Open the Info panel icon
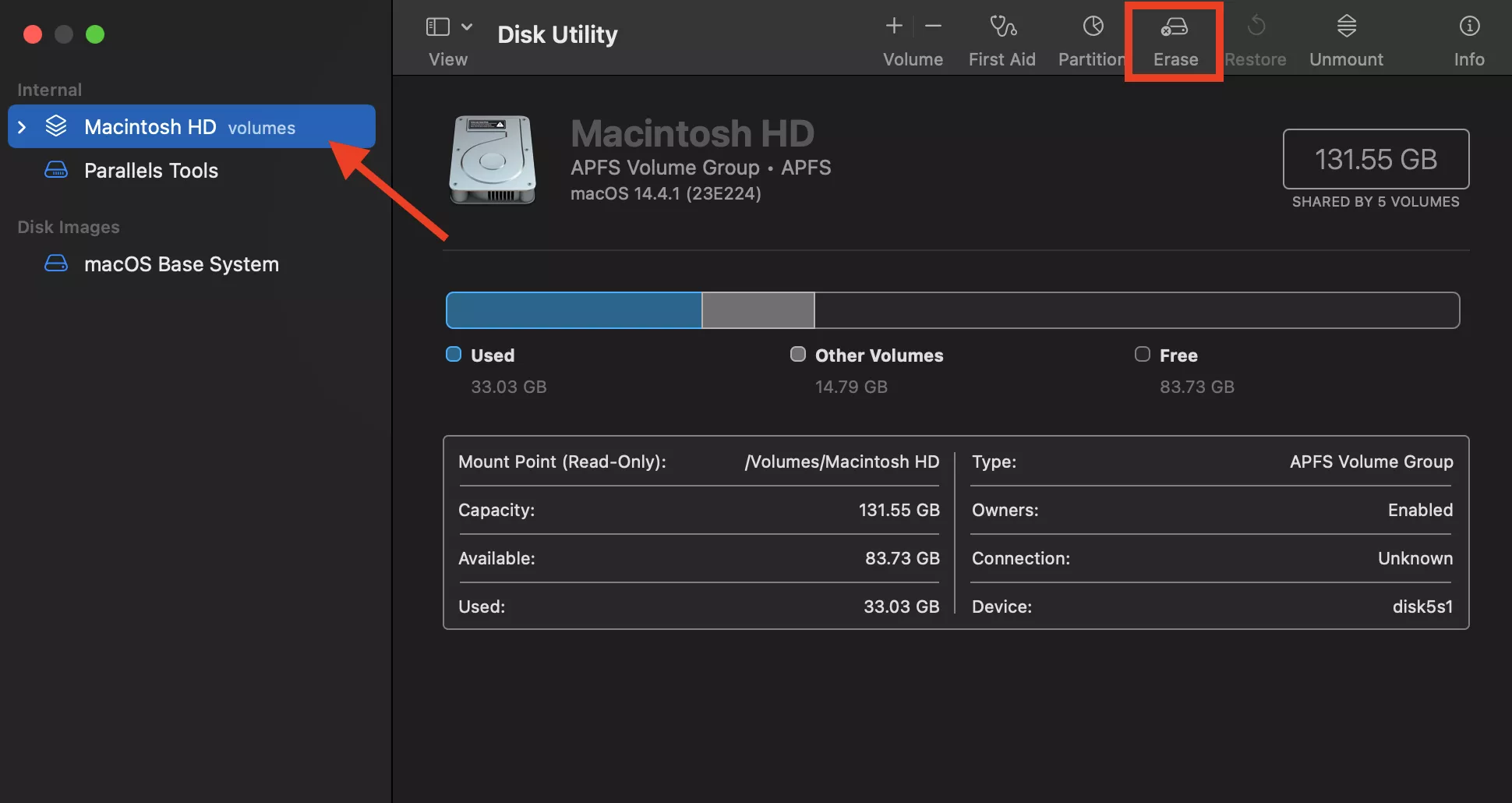 pyautogui.click(x=1469, y=27)
